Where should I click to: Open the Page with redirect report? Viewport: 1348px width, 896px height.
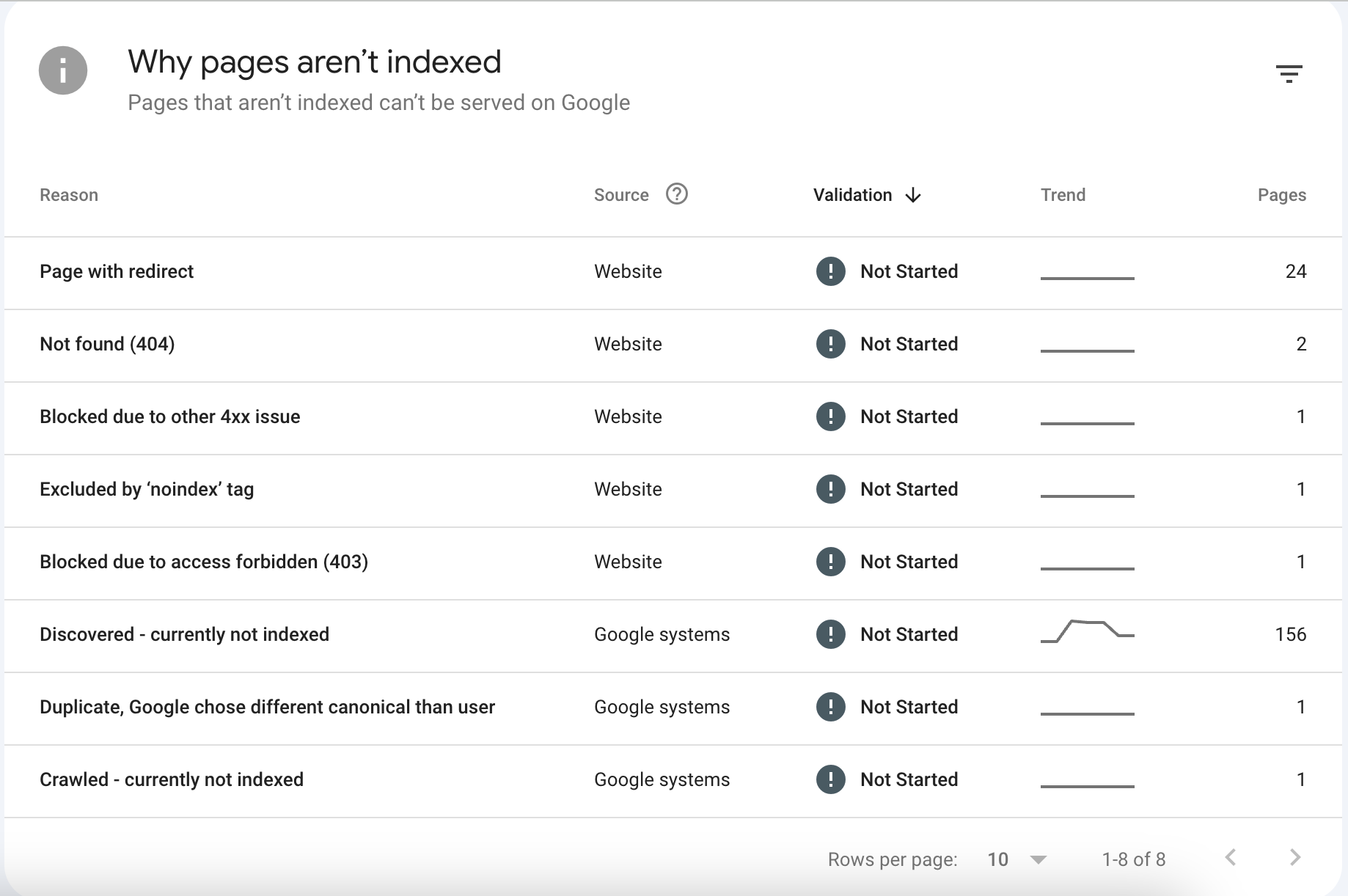pos(117,271)
